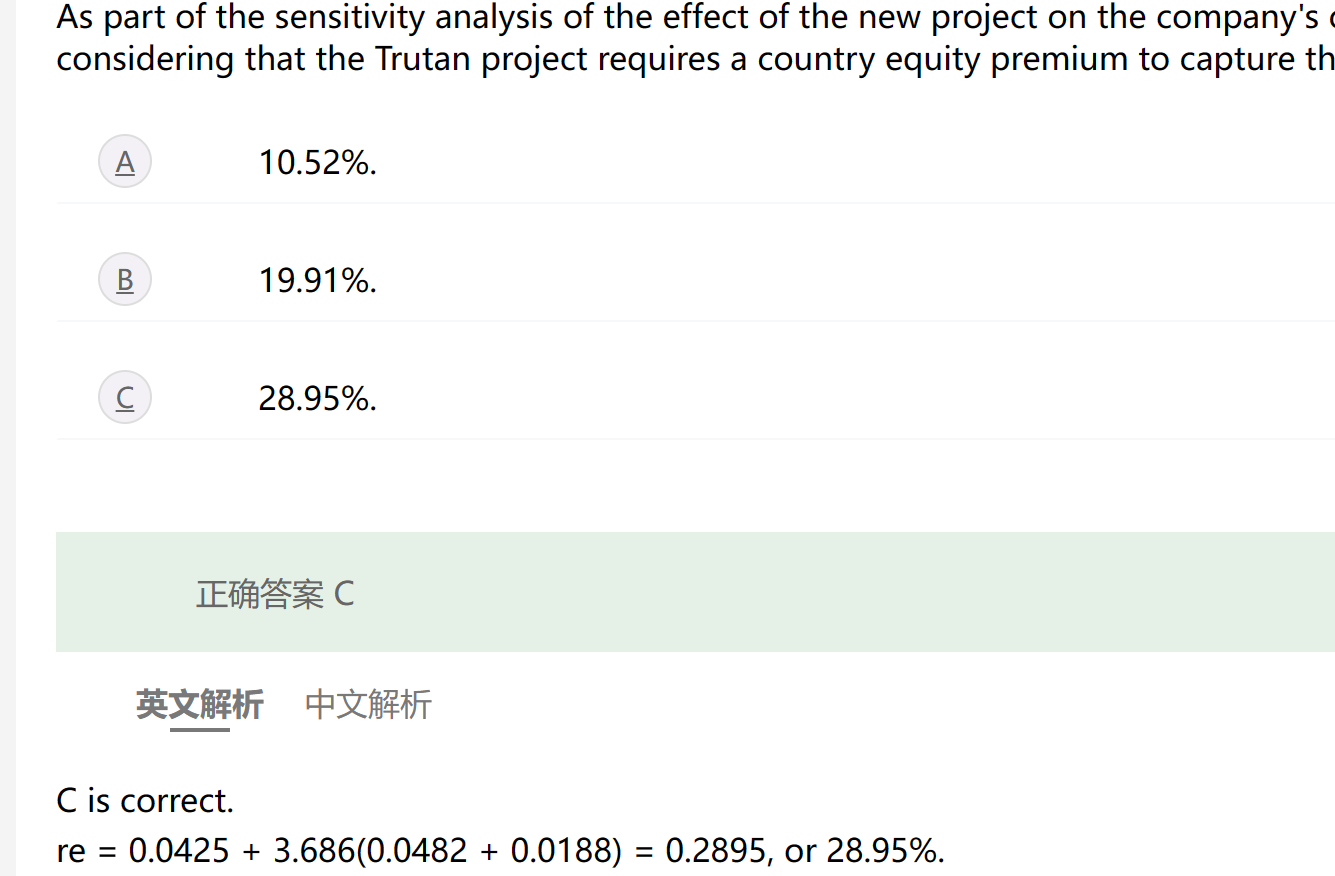Click the 正确答案 C label
This screenshot has height=876, width=1335.
coord(275,594)
